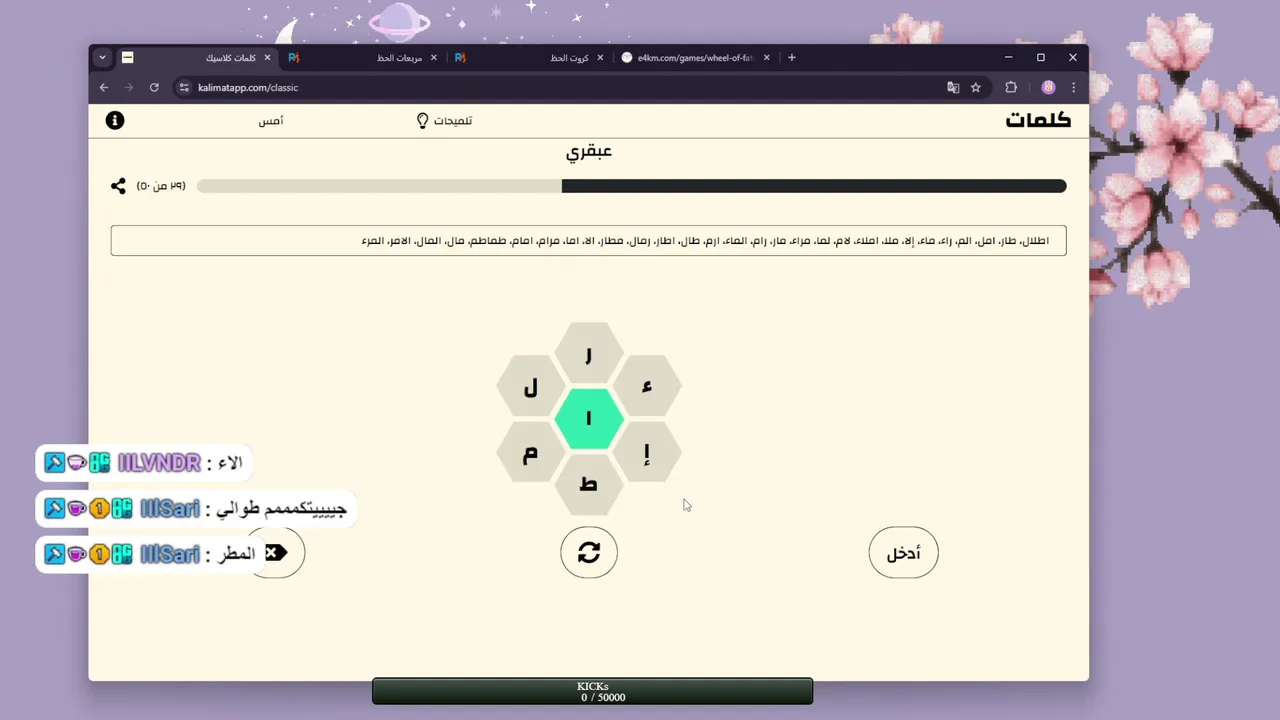Click the KICKs 0 / 50000 goal bar
The width and height of the screenshot is (1280, 720).
tap(593, 692)
